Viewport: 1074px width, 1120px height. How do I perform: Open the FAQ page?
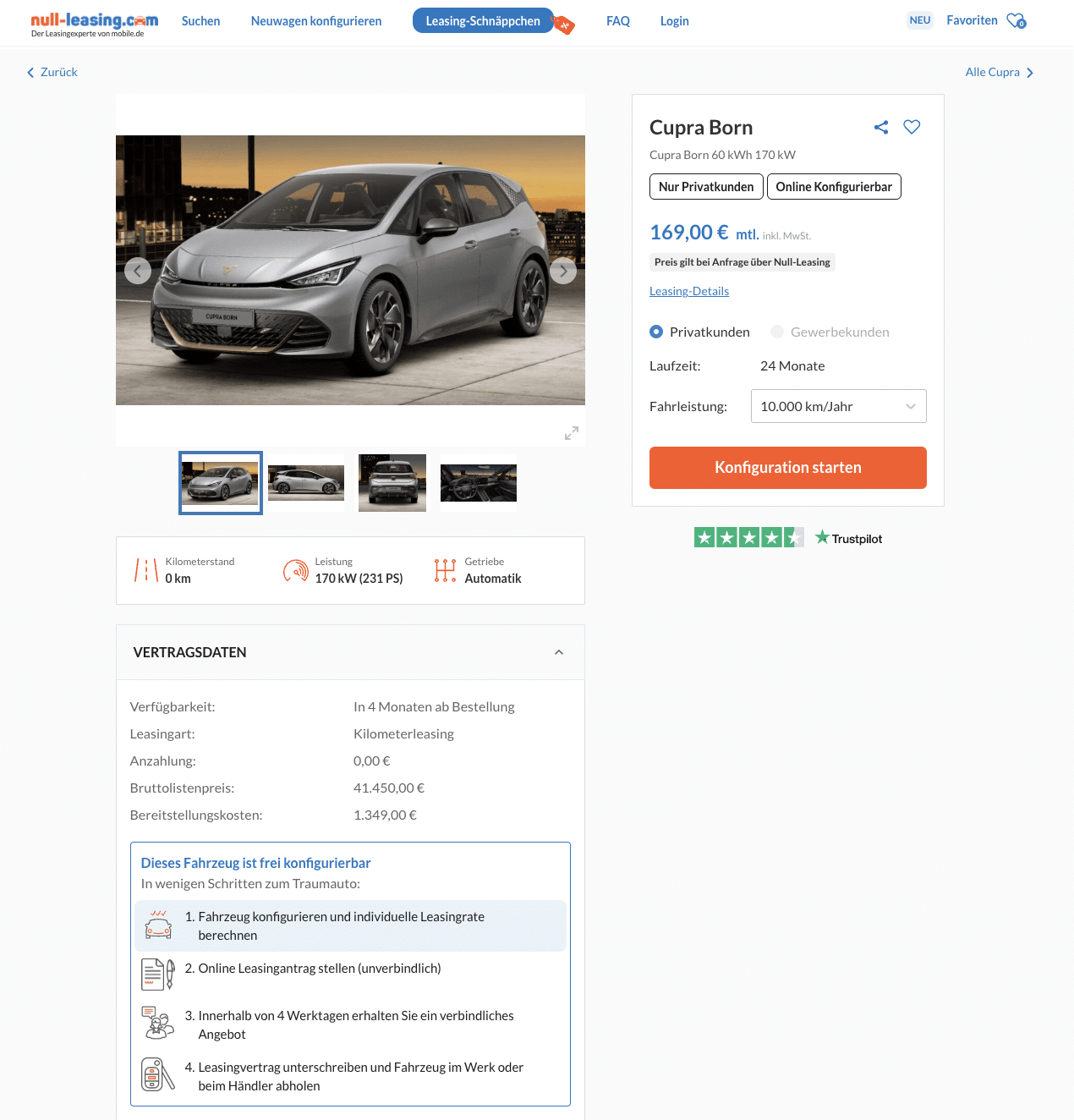tap(618, 21)
